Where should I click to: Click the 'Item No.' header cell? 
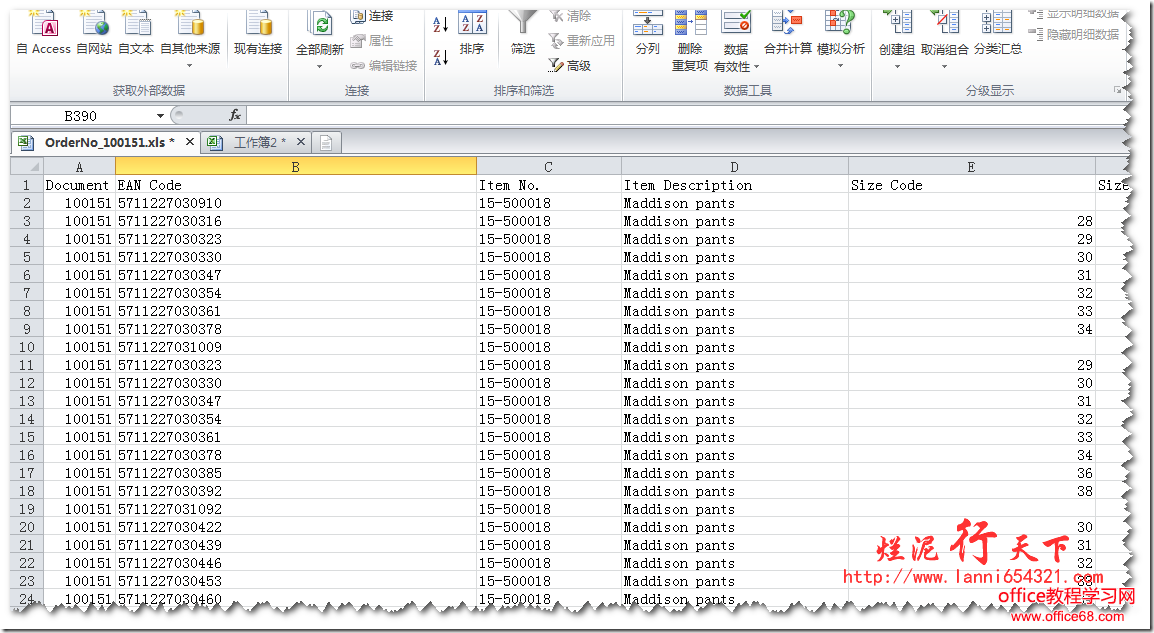point(548,185)
